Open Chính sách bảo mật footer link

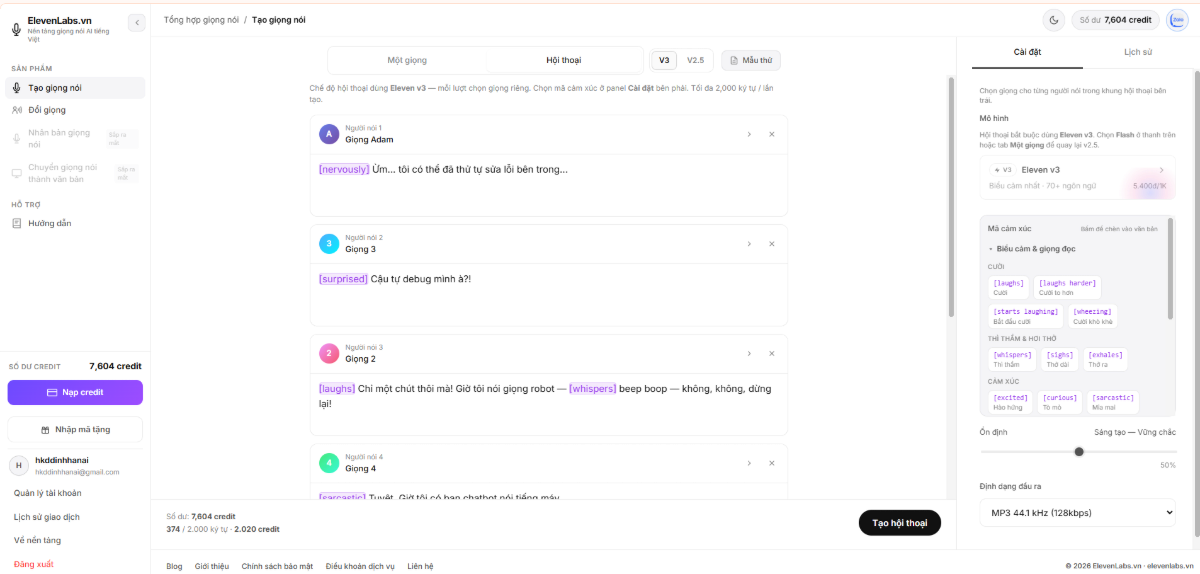pyautogui.click(x=277, y=566)
